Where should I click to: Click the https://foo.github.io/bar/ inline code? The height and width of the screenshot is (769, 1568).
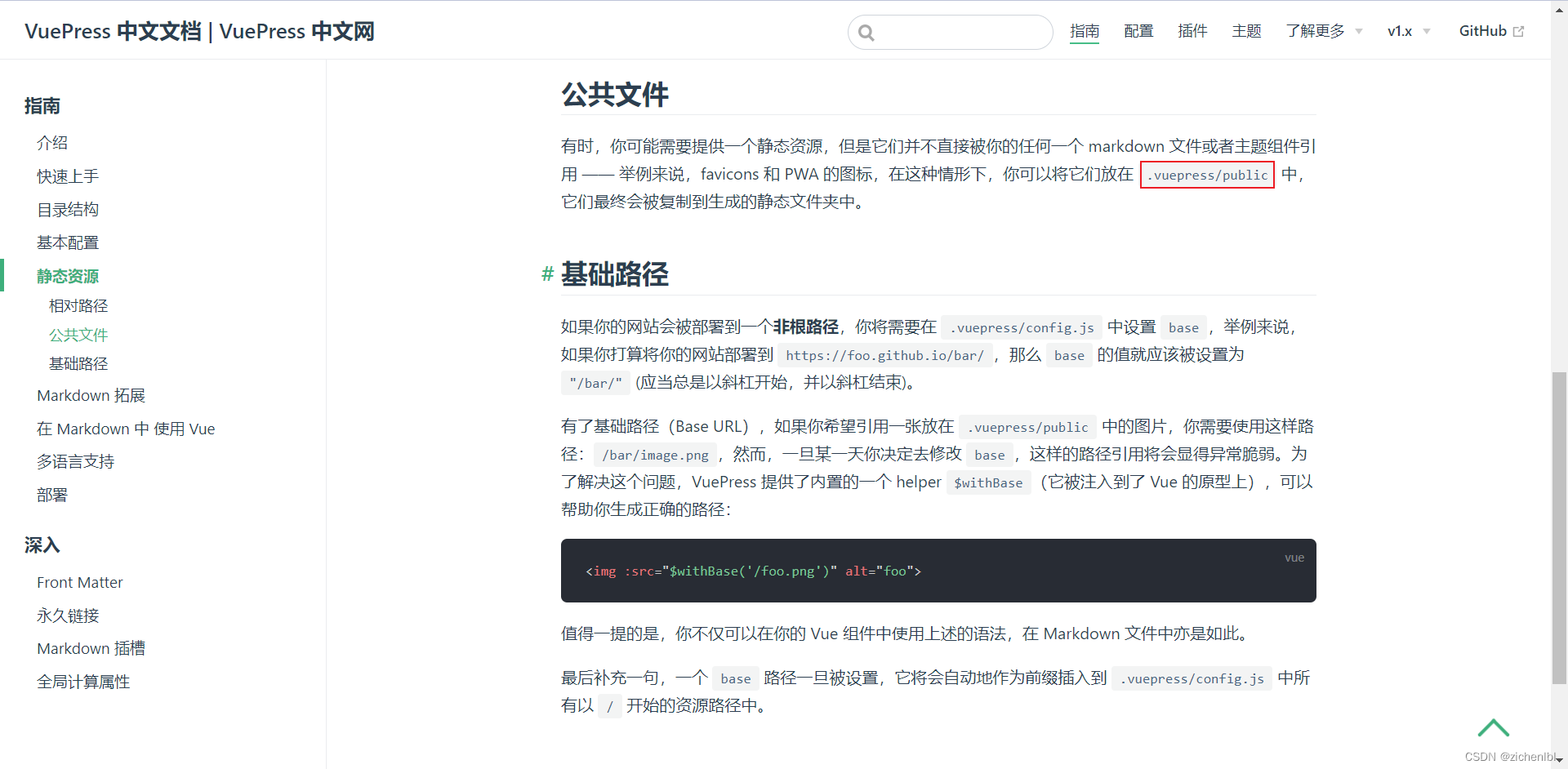[884, 355]
